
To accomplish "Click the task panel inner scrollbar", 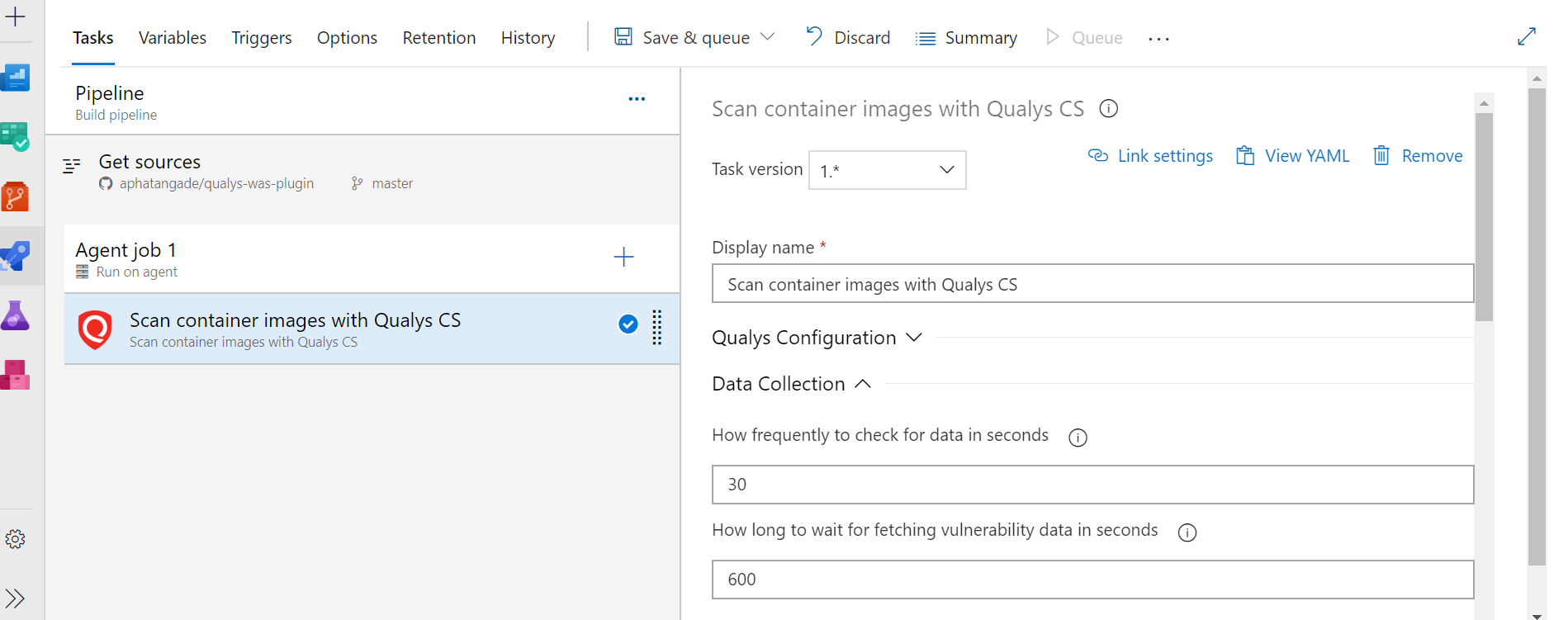I will click(x=1484, y=216).
